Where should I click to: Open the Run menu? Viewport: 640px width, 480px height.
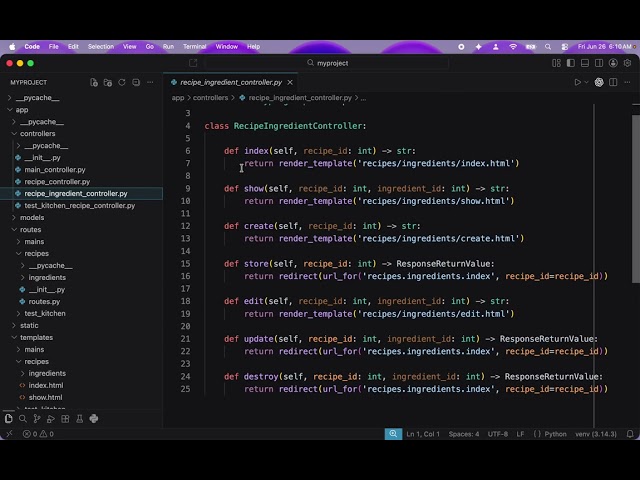point(168,47)
